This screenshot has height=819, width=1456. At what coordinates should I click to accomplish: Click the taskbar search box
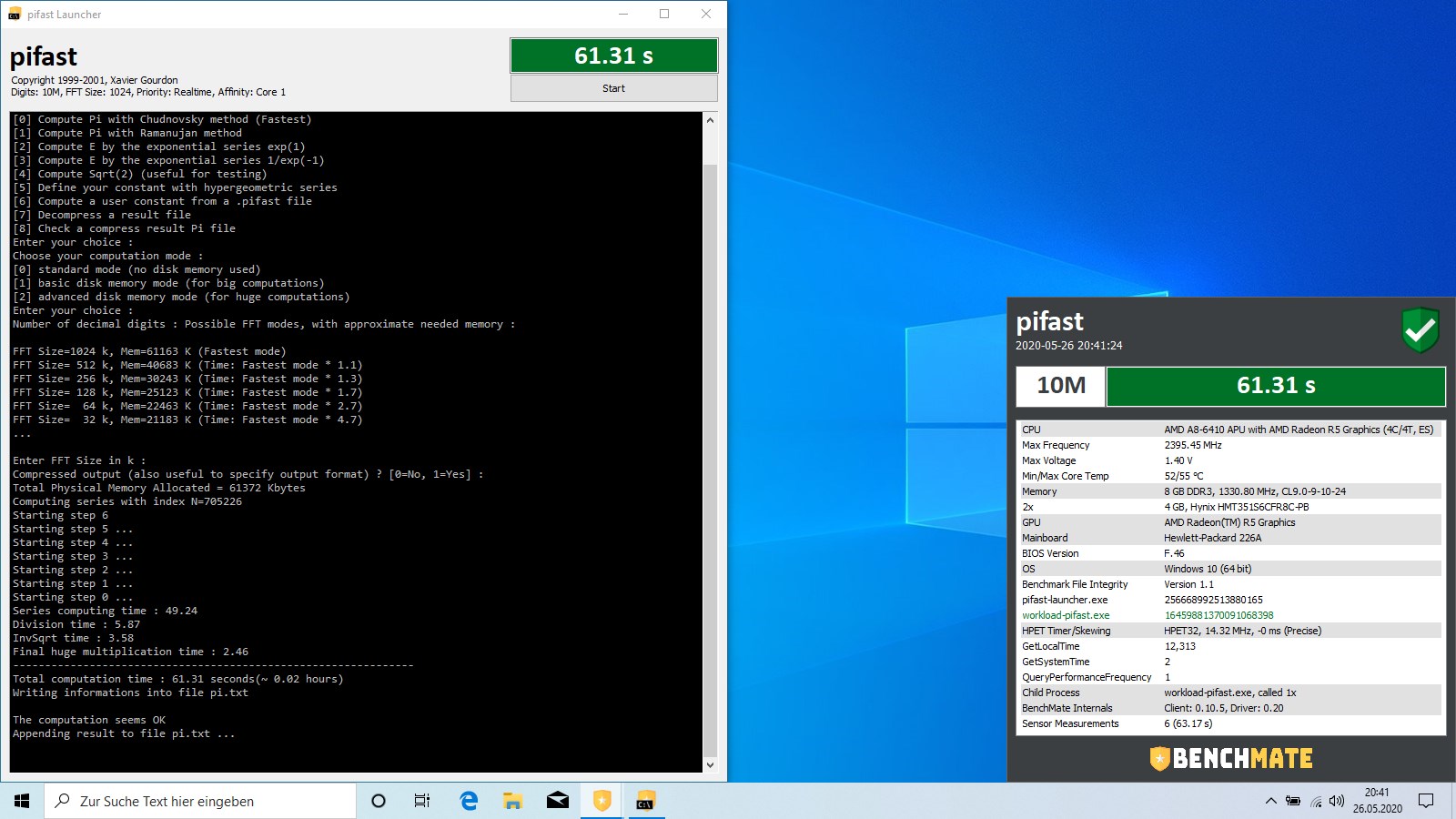coord(200,801)
